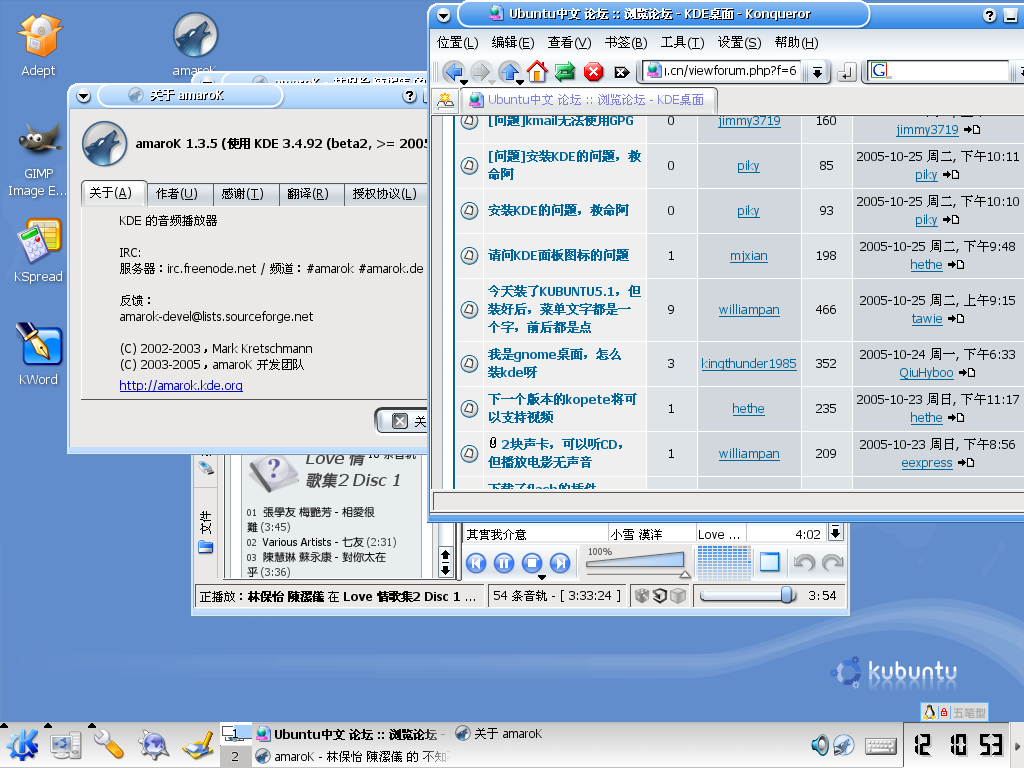Open last poster QiuHyboo profile
1024x768 pixels.
(x=926, y=373)
